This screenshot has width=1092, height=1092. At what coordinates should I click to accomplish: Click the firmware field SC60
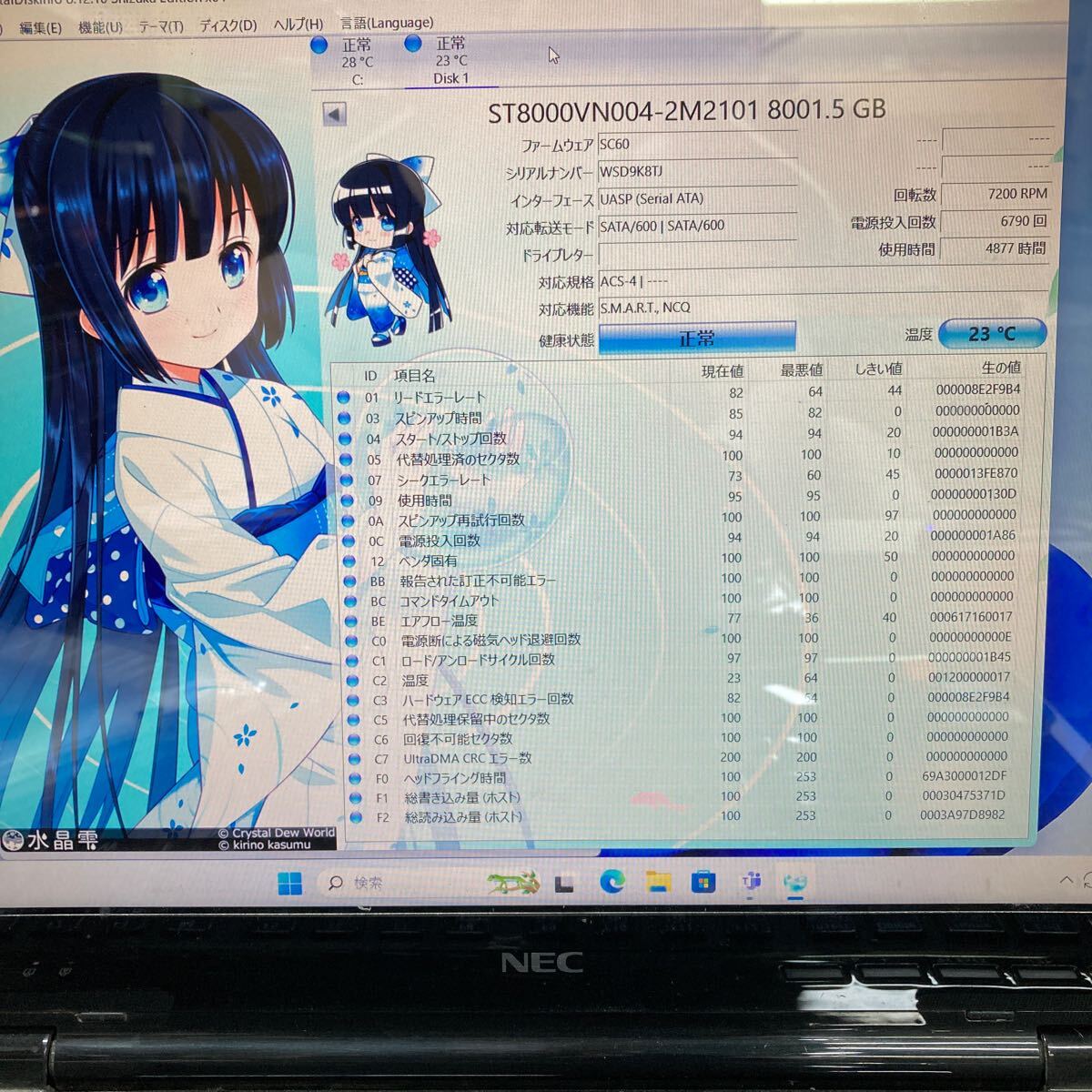697,144
